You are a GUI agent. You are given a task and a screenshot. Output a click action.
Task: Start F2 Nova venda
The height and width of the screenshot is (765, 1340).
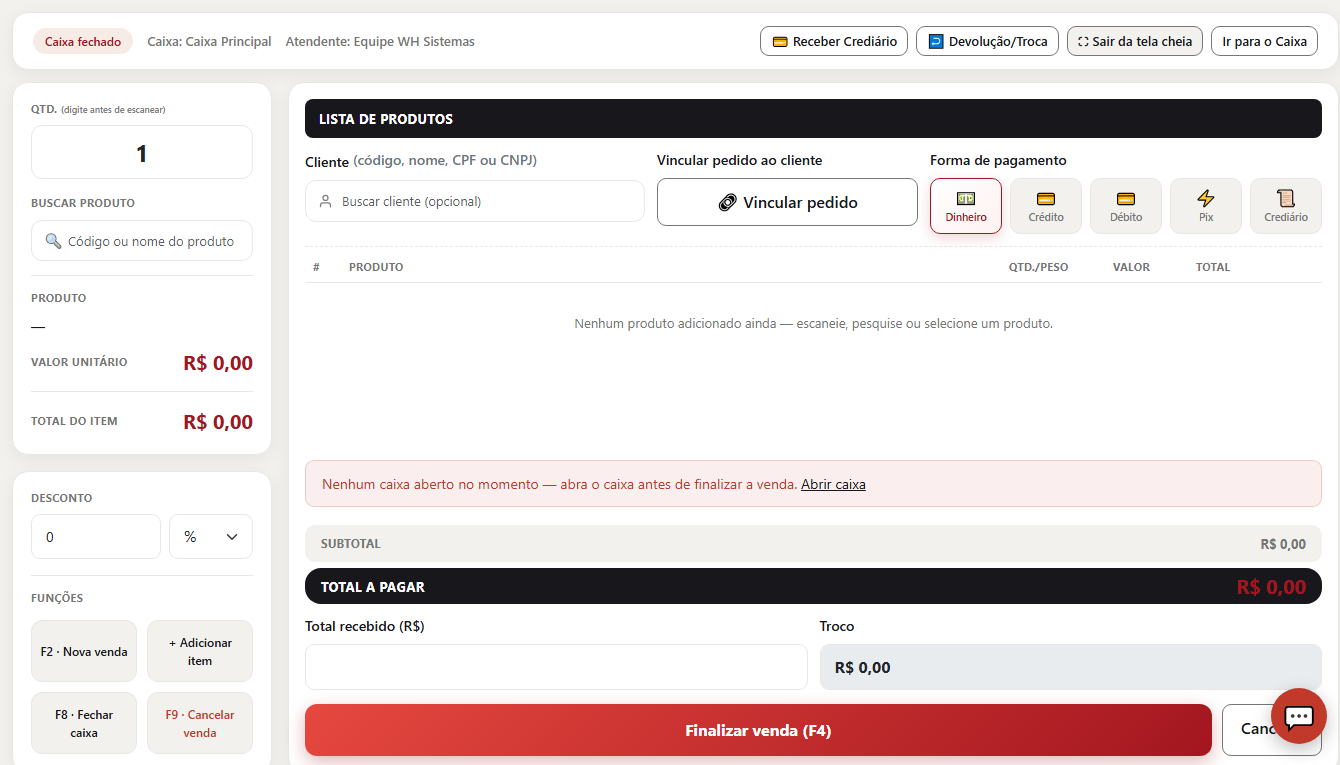tap(84, 651)
